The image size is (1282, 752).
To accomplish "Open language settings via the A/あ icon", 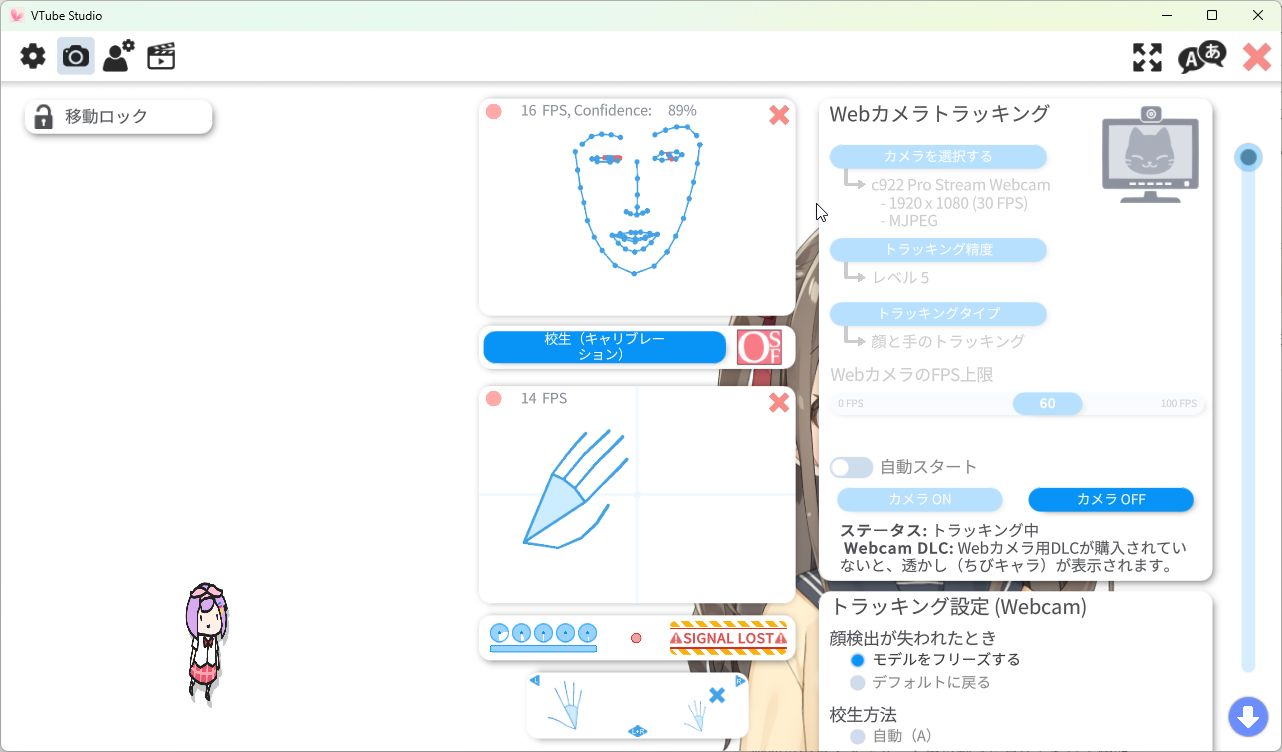I will (1203, 57).
